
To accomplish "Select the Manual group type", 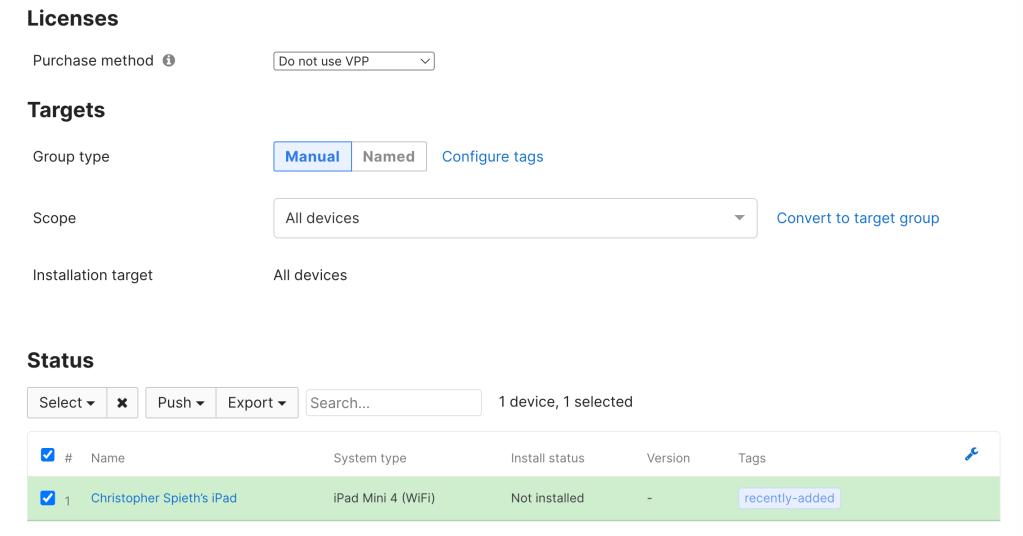I will tap(312, 157).
